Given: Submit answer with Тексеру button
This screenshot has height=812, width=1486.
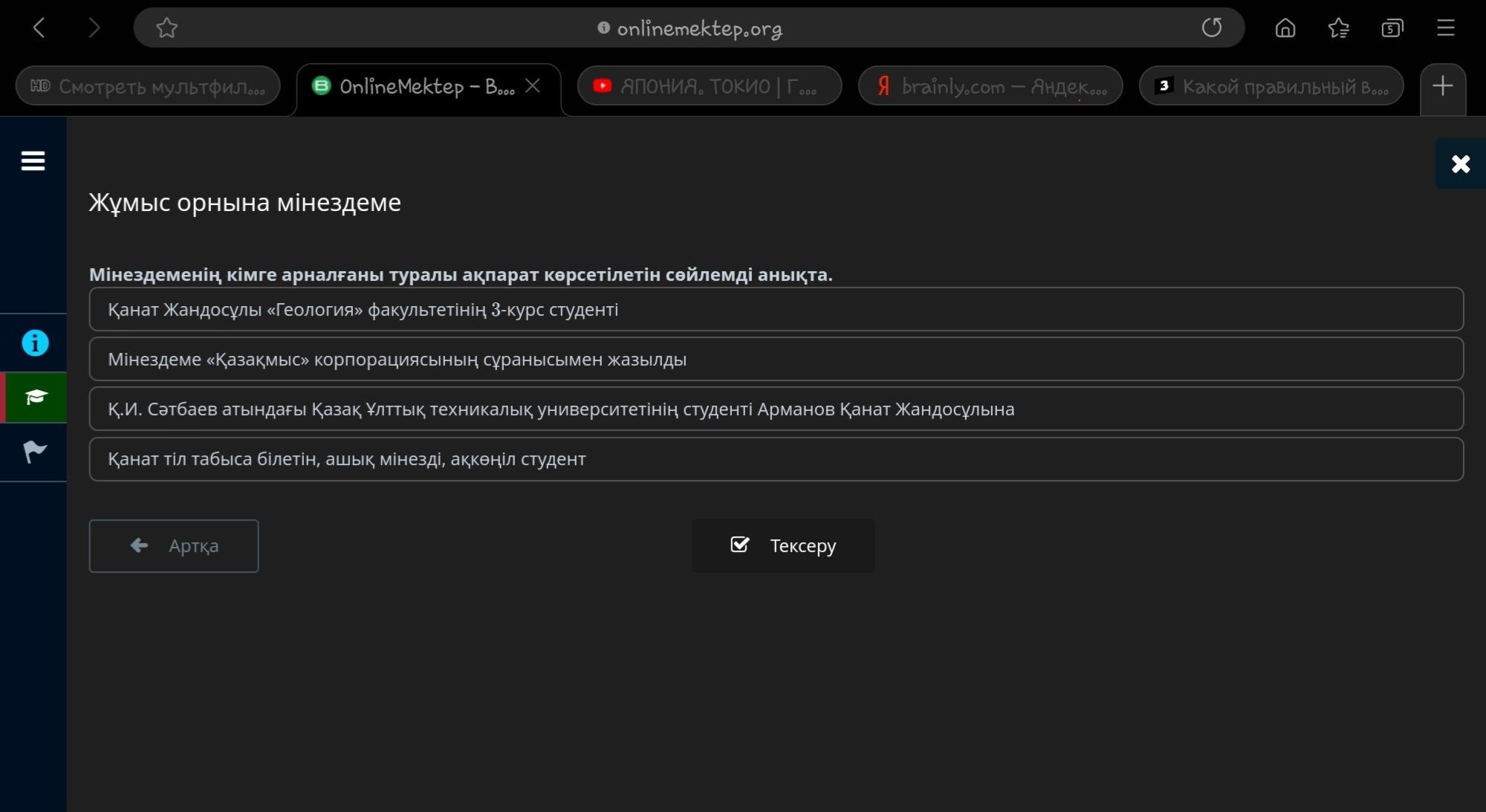Looking at the screenshot, I should click(783, 546).
